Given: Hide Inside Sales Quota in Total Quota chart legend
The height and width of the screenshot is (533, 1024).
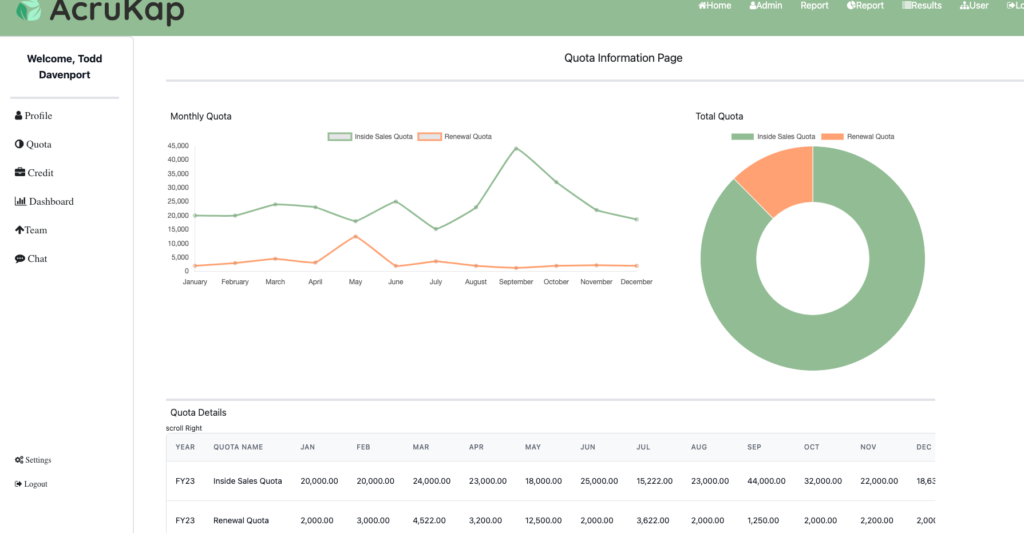Looking at the screenshot, I should [773, 137].
